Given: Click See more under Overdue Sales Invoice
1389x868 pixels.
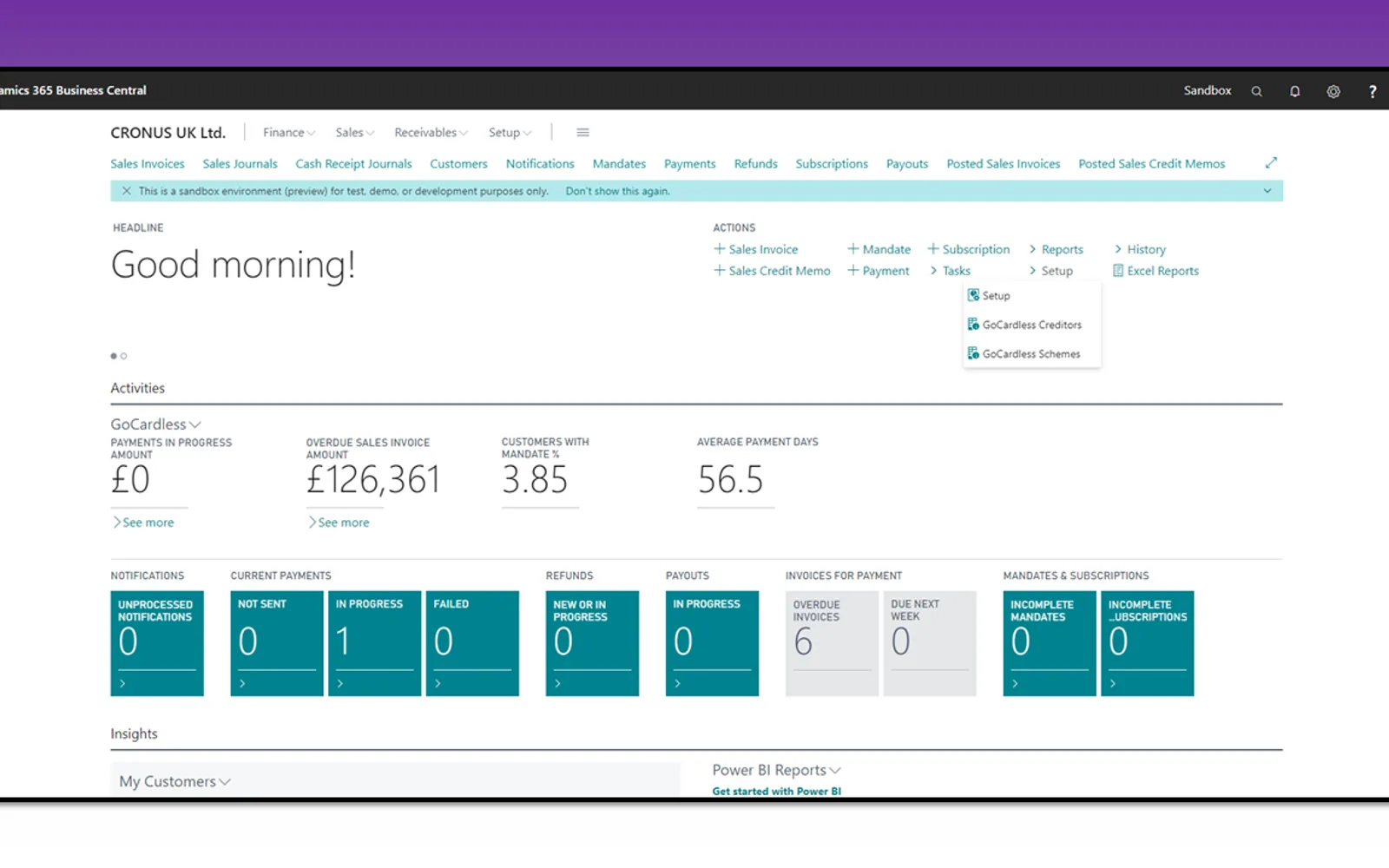Looking at the screenshot, I should click(x=339, y=523).
